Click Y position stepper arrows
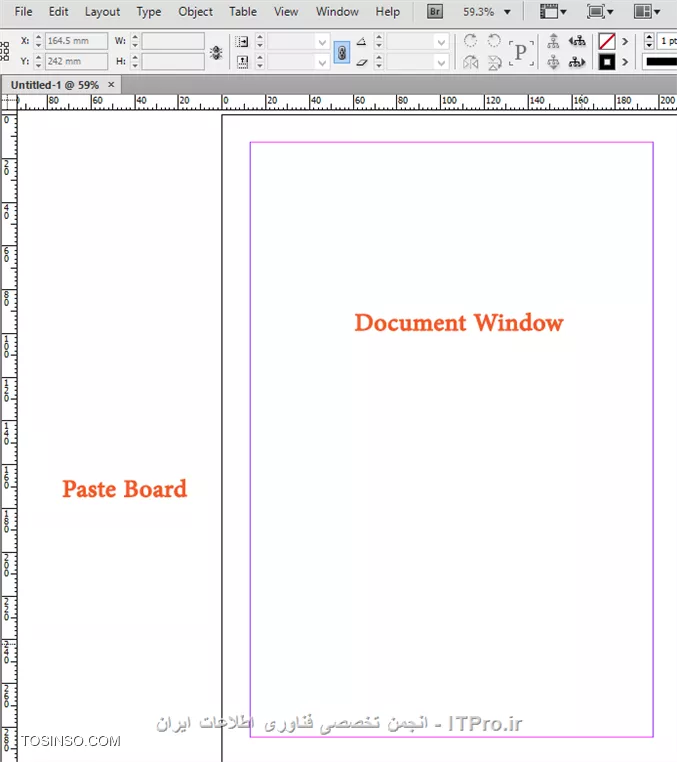The width and height of the screenshot is (677, 762). point(38,61)
